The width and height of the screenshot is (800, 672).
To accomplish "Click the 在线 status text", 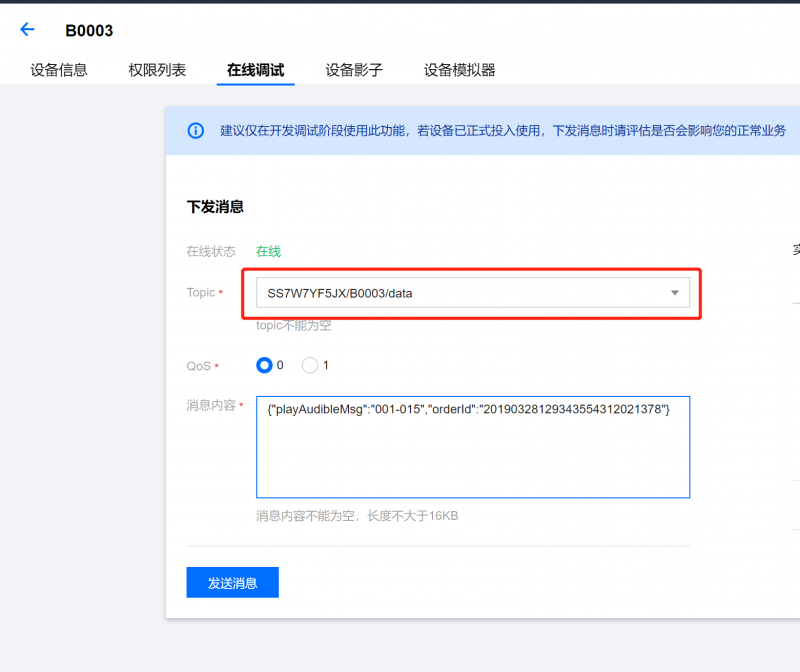I will [x=268, y=251].
